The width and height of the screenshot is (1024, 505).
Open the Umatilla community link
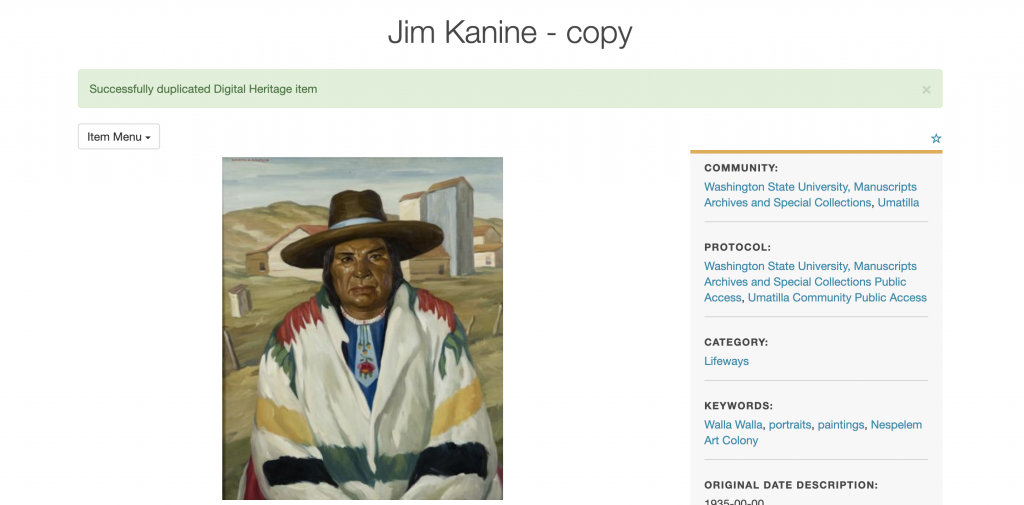pos(898,203)
